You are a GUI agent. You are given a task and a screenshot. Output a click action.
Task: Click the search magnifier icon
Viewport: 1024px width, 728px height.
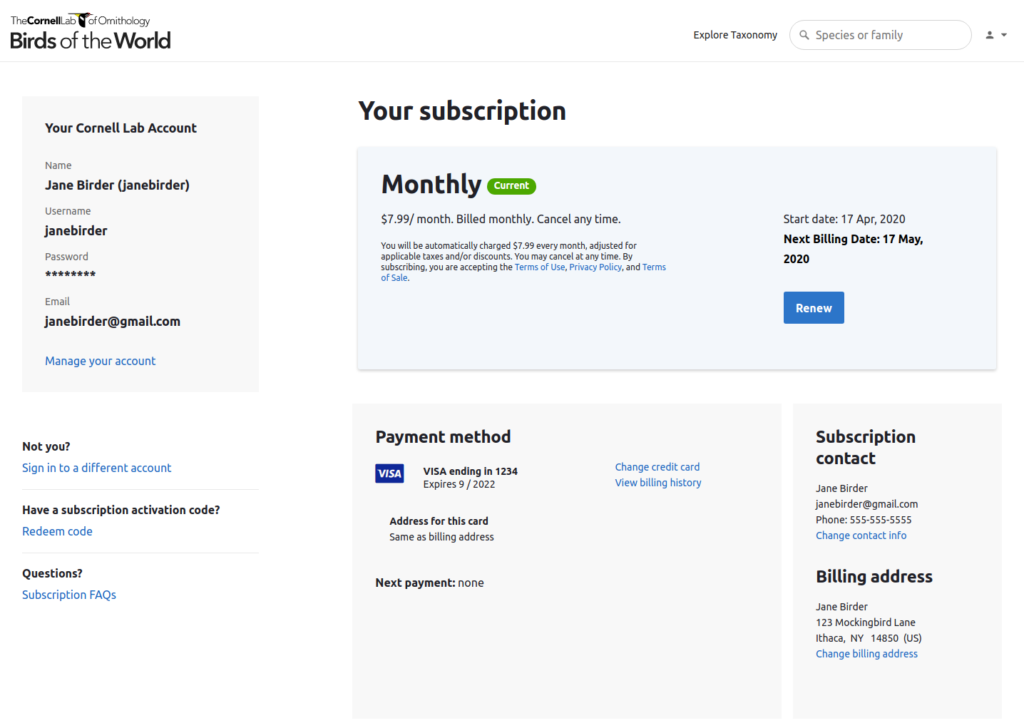(x=805, y=35)
